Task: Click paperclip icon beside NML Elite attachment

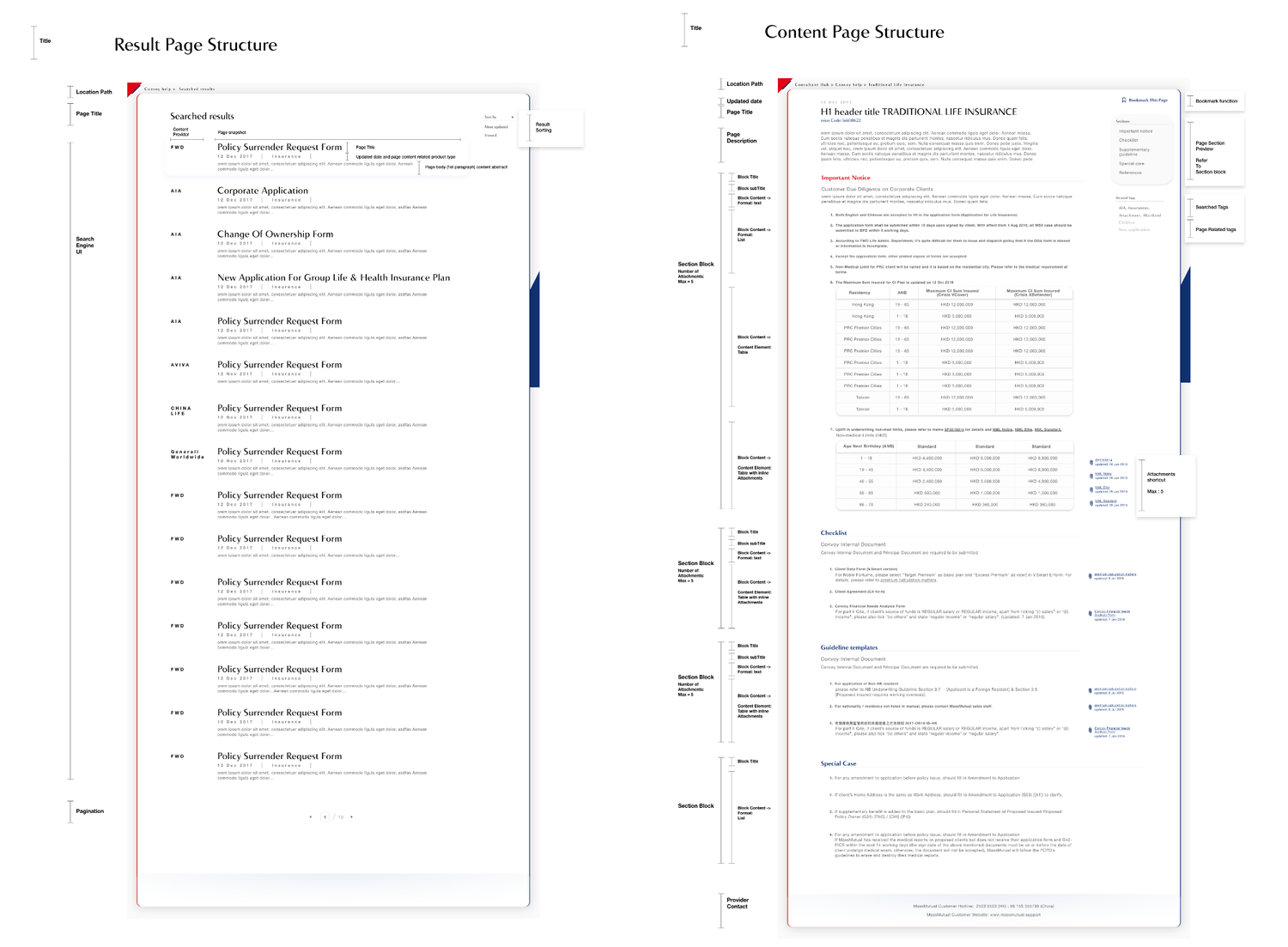Action: [1091, 489]
